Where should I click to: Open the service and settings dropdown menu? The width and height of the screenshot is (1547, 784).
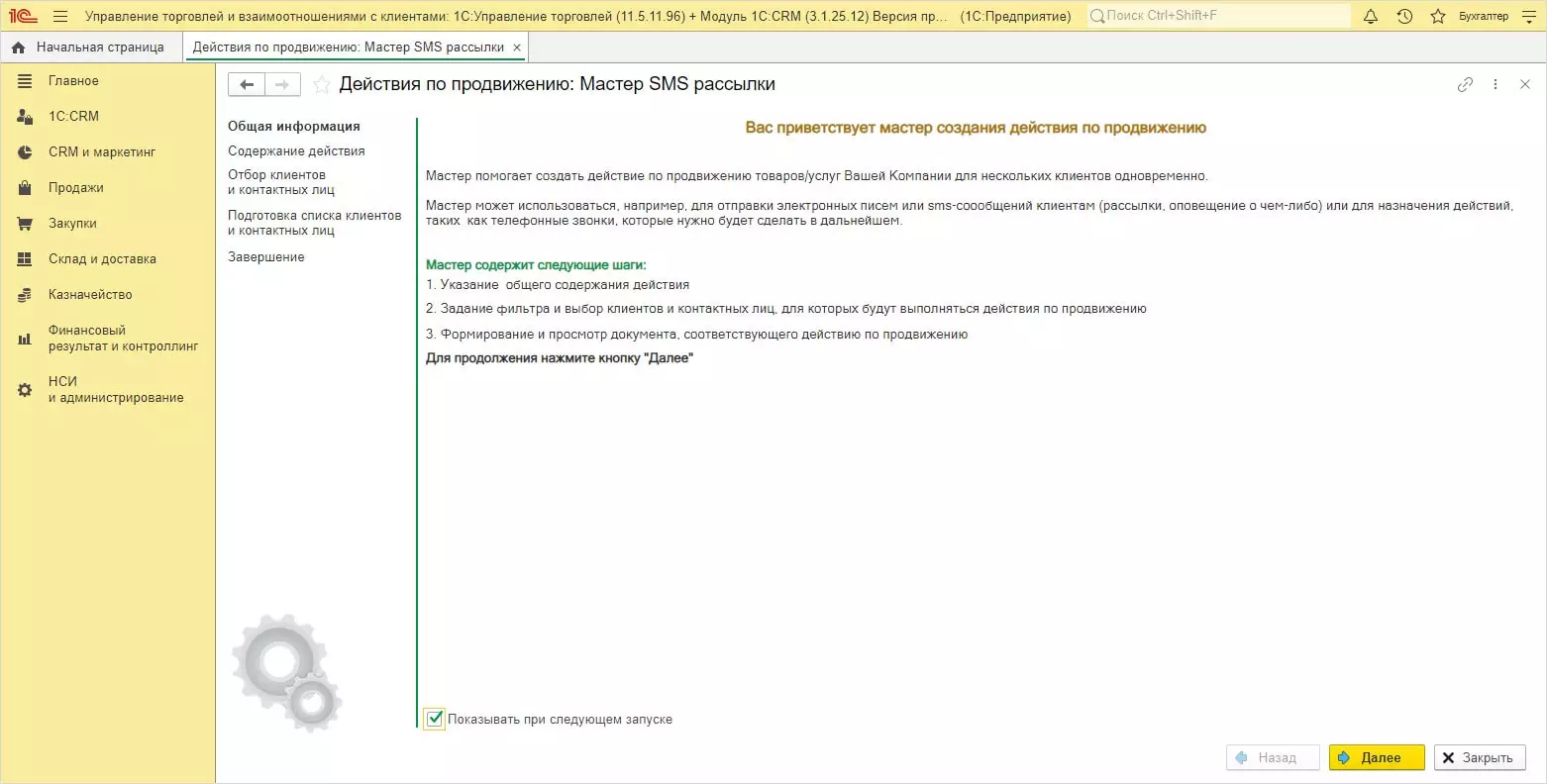click(1528, 16)
